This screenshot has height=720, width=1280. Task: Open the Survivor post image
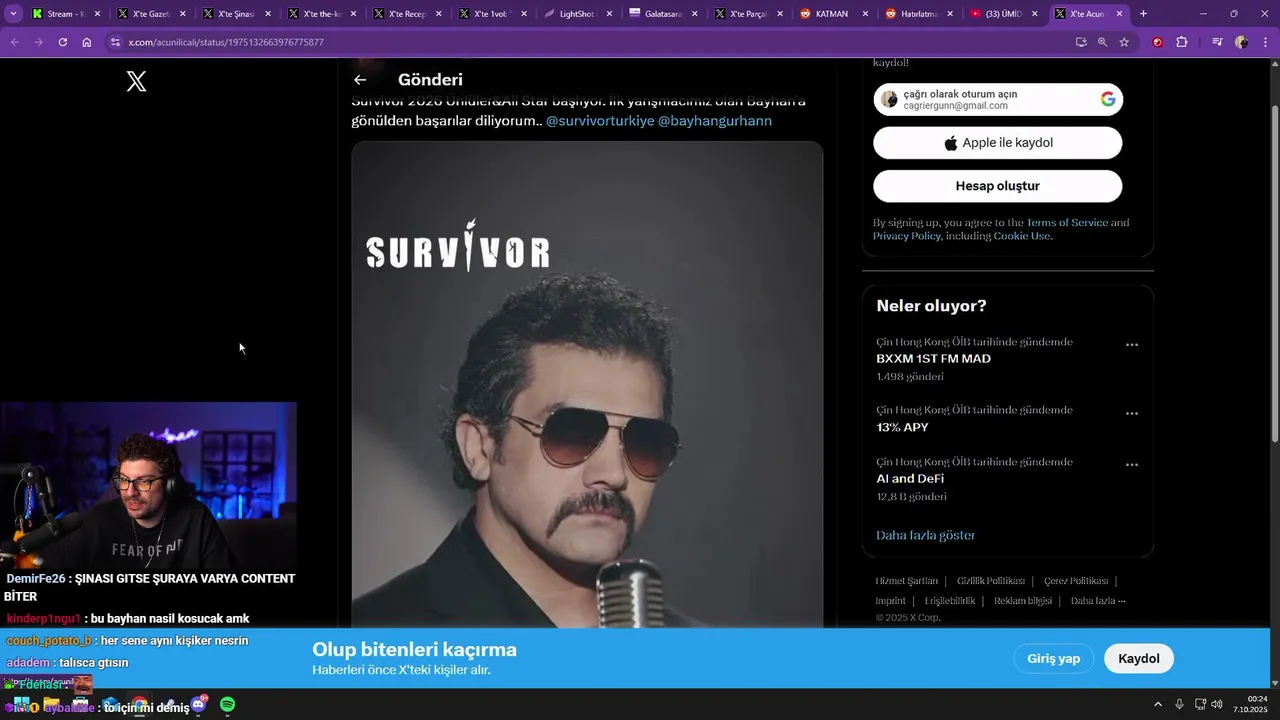pyautogui.click(x=587, y=385)
